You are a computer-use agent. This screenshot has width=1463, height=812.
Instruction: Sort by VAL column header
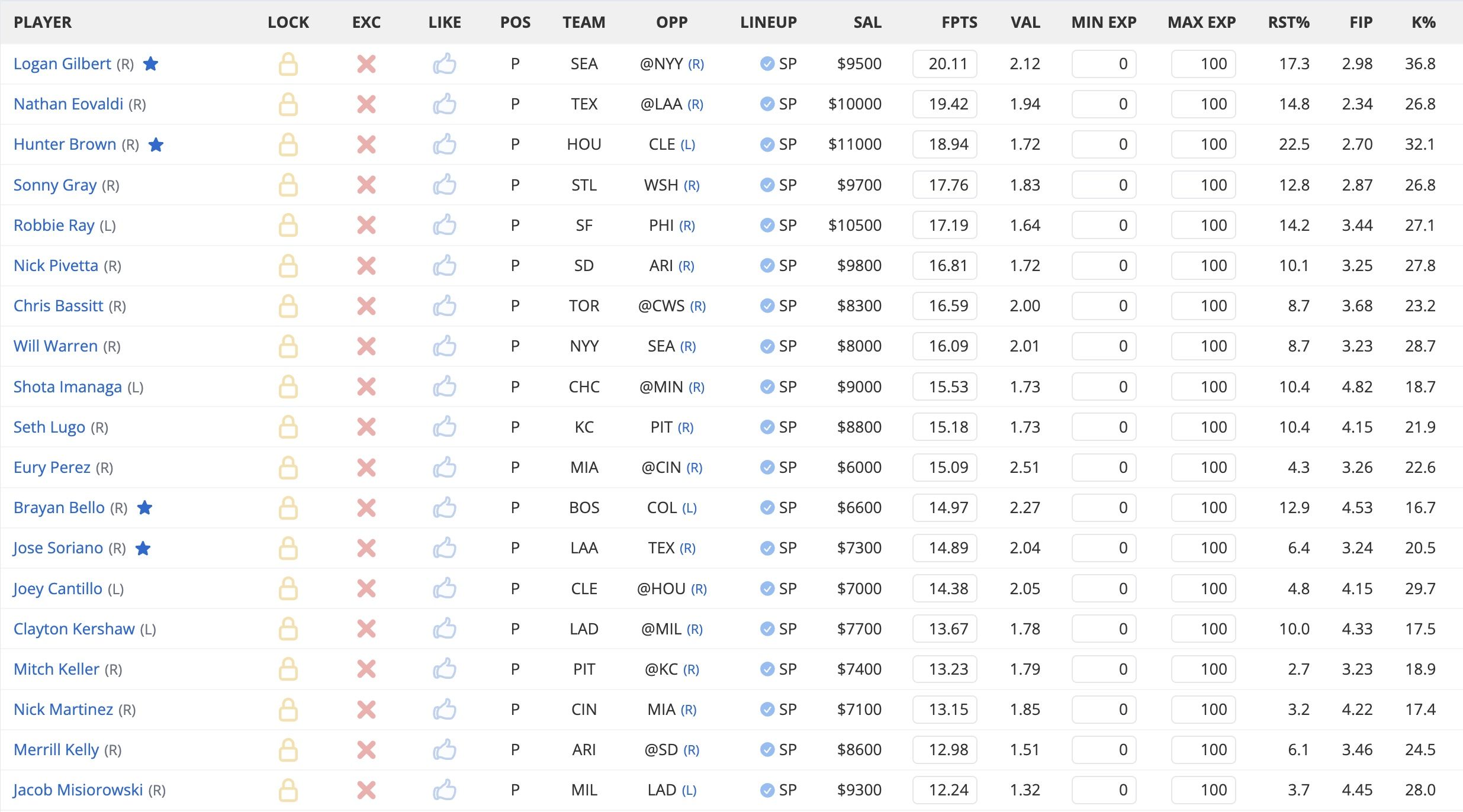[x=1025, y=22]
